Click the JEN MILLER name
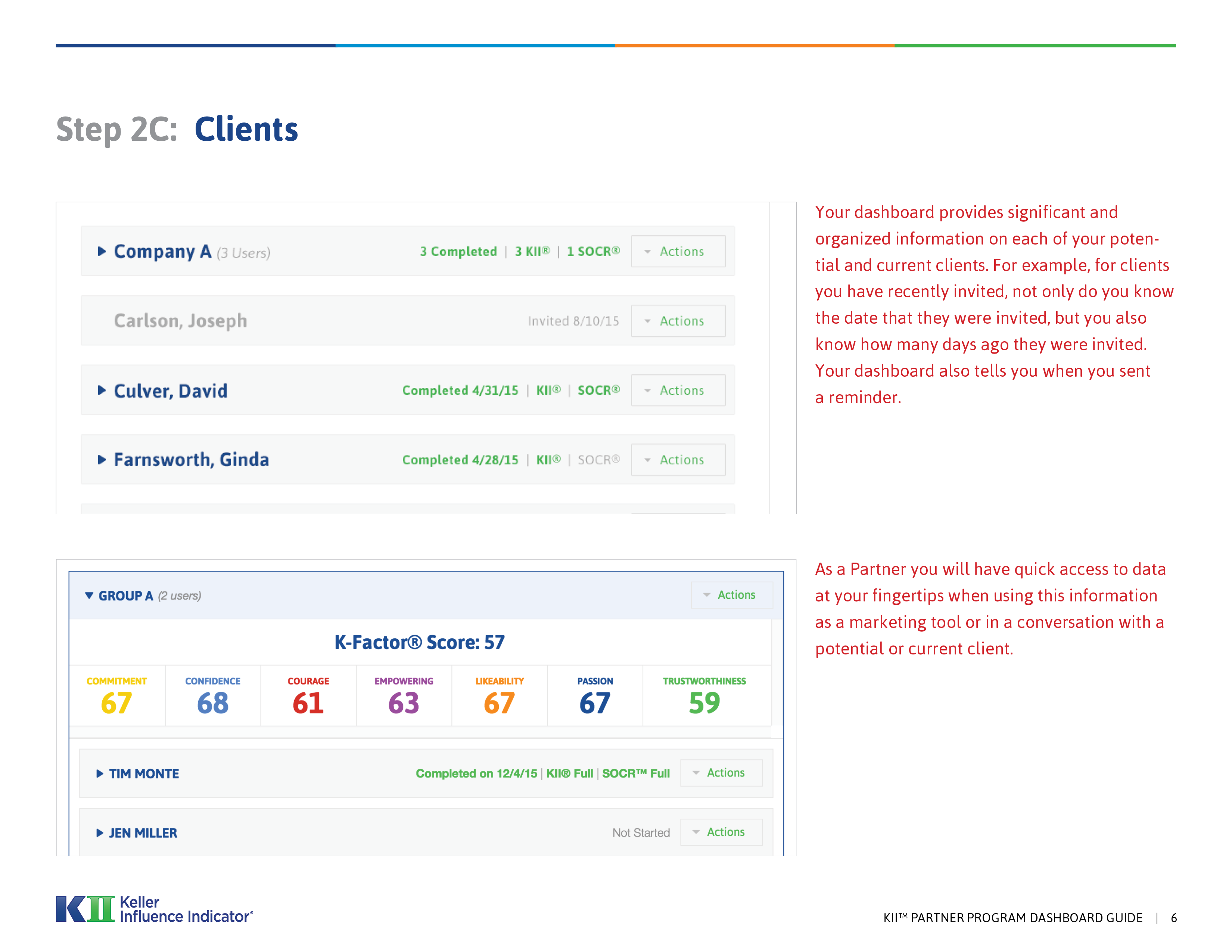 point(143,833)
